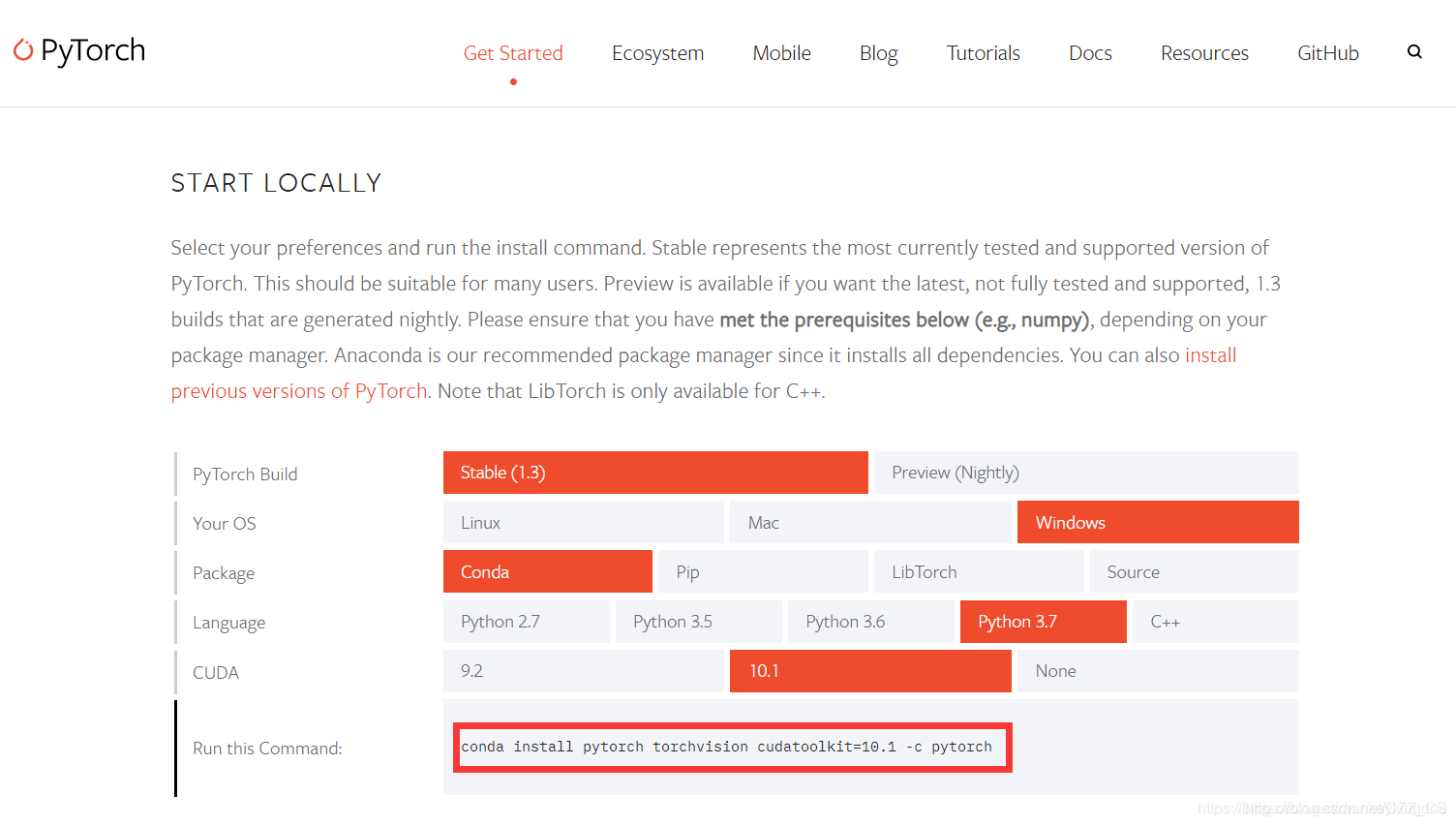Select CUDA version 10.1
1456x826 pixels.
pos(870,671)
